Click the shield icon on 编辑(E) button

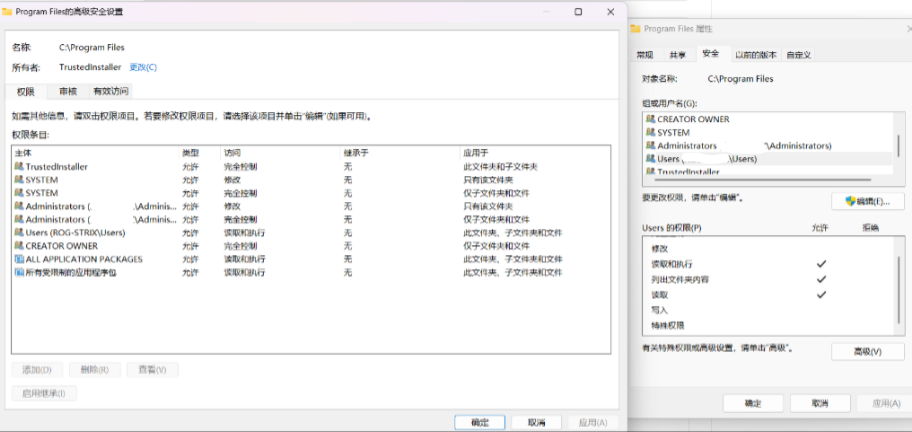pos(850,201)
